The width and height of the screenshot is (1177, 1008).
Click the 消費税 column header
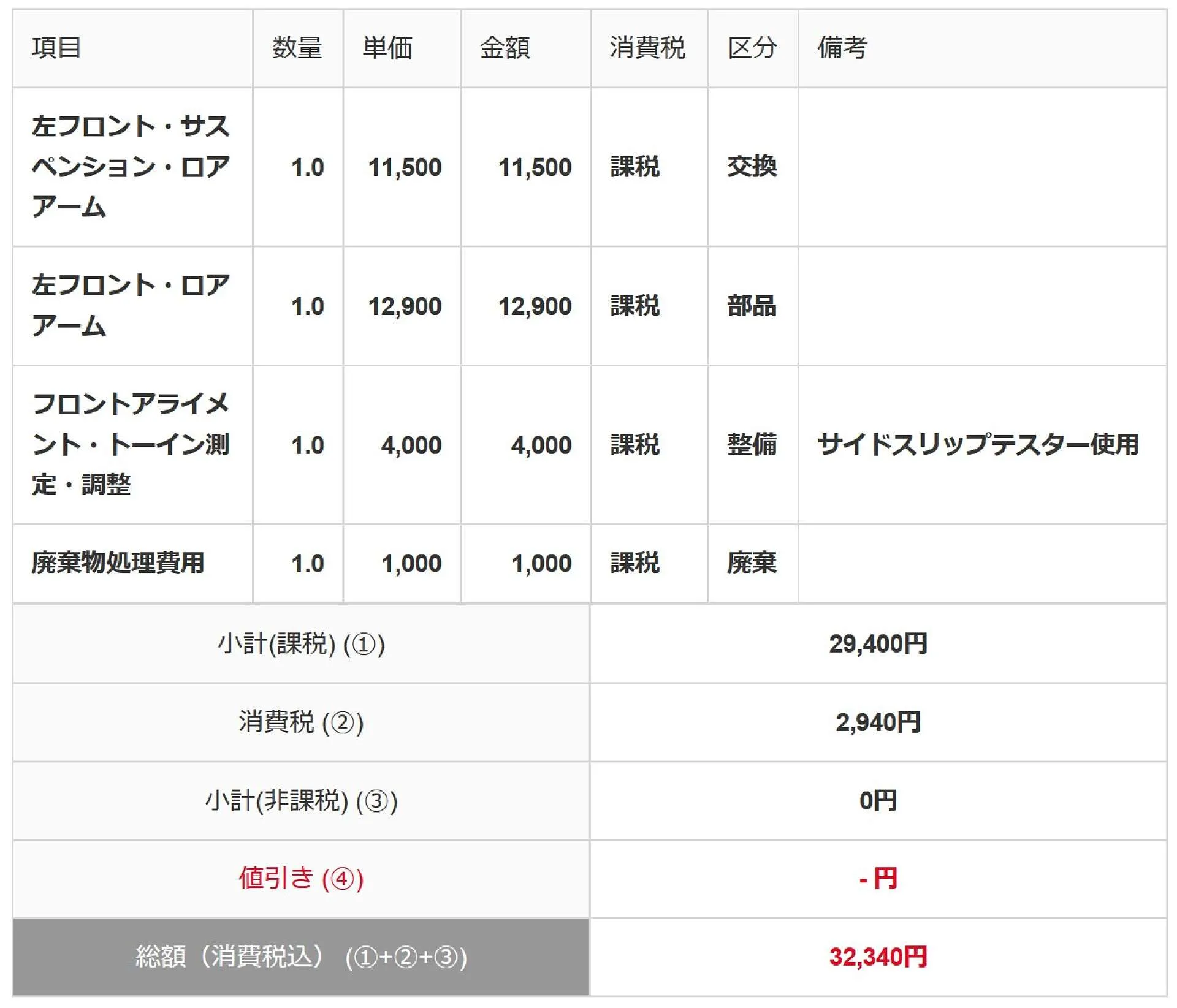(x=647, y=48)
